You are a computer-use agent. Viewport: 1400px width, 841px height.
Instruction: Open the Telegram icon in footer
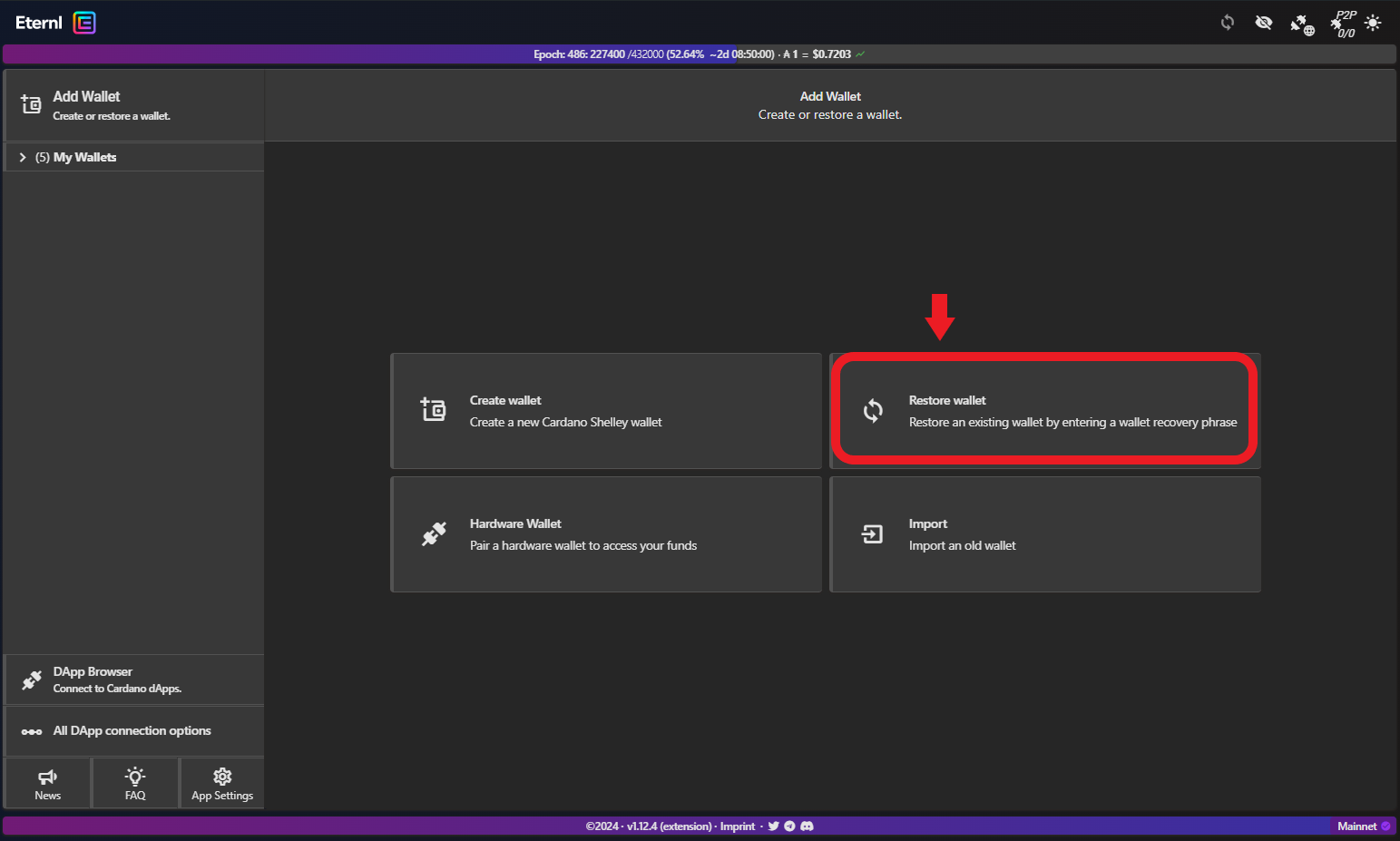(789, 826)
